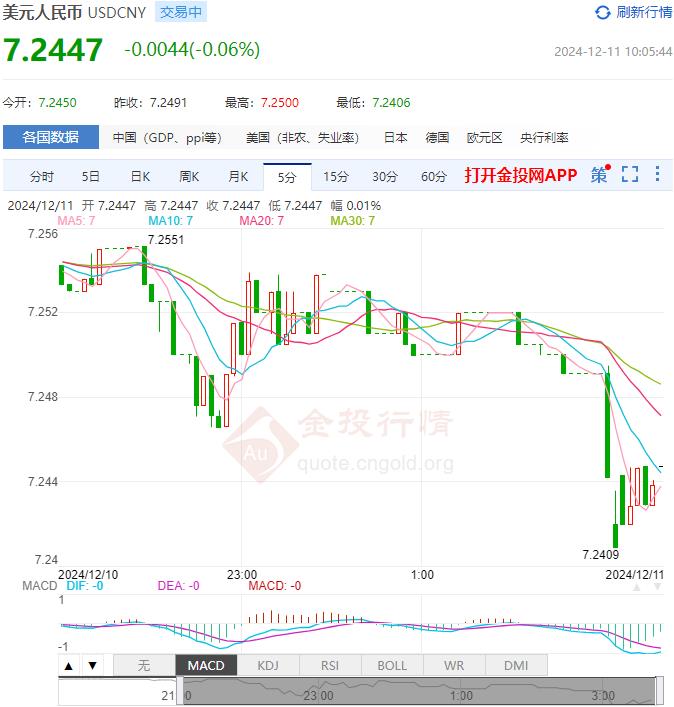Click the 最低 value 7.2406
Image resolution: width=674 pixels, height=707 pixels.
pyautogui.click(x=391, y=103)
